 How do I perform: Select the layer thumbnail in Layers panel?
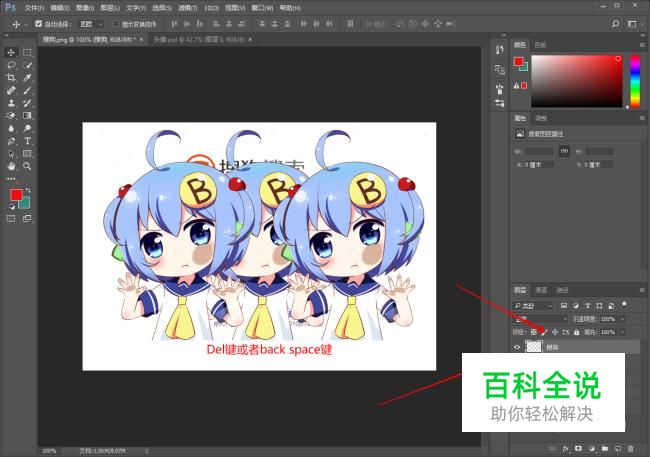pos(534,347)
